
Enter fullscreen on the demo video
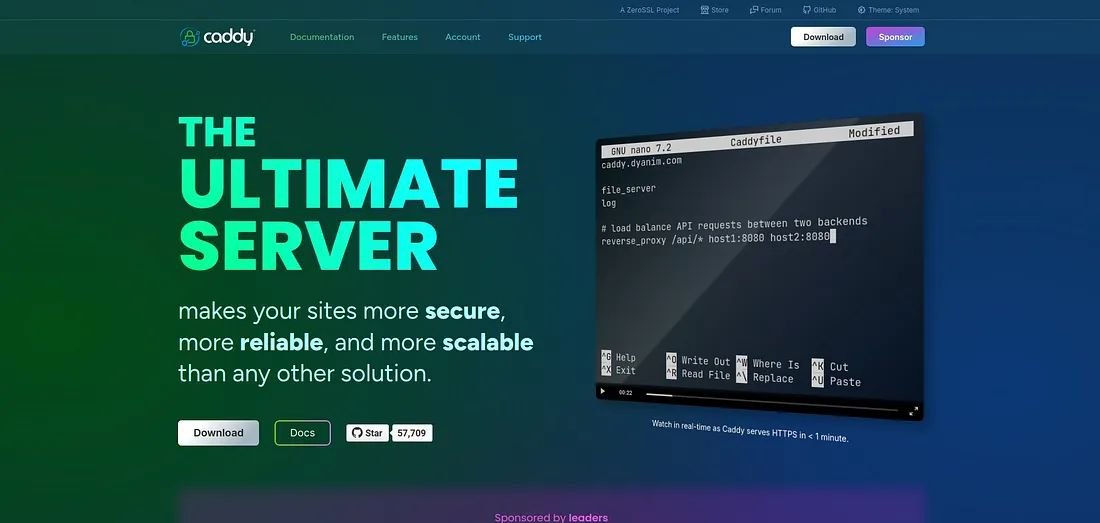coord(913,412)
